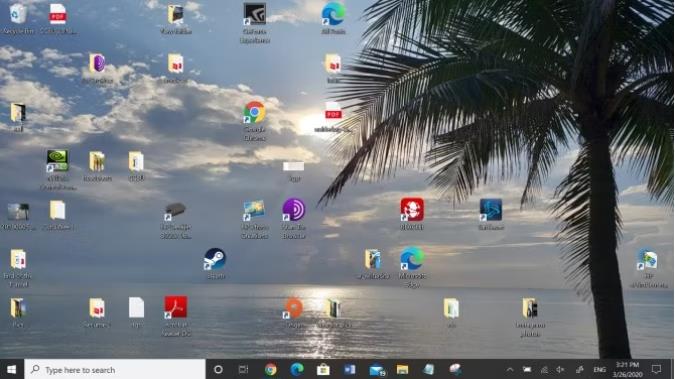Open the ENG language switcher
Viewport: 675px width, 379px height.
(599, 370)
